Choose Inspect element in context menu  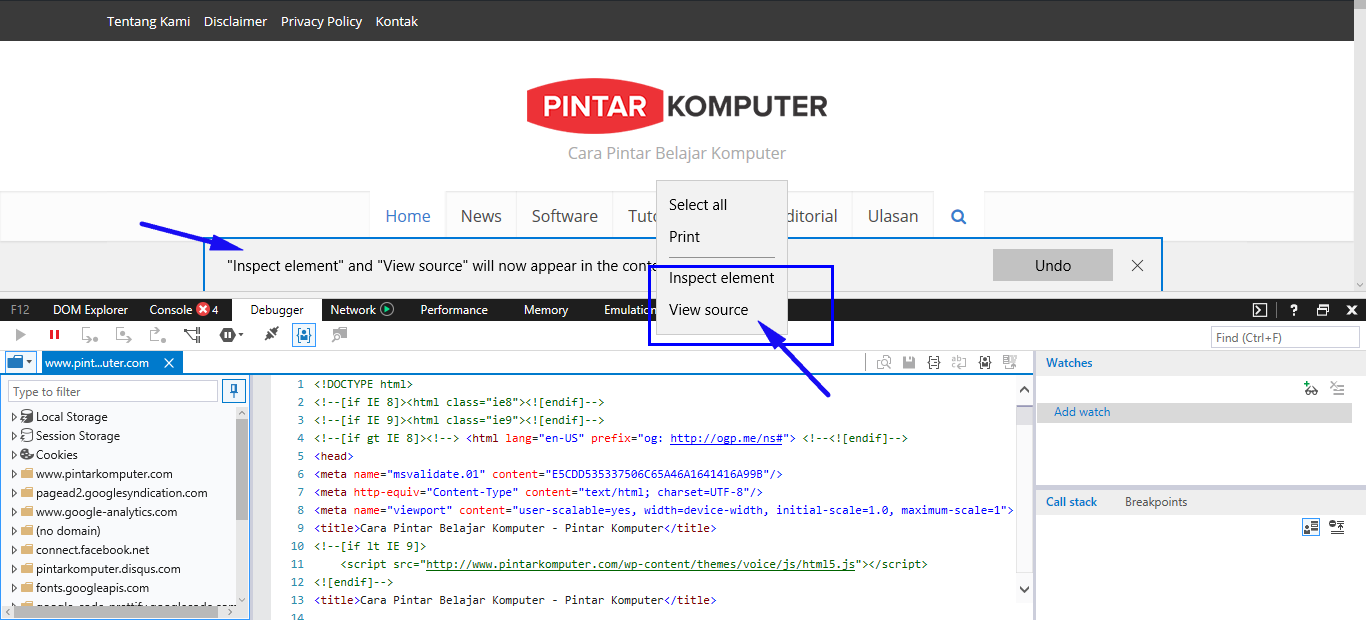pos(722,278)
